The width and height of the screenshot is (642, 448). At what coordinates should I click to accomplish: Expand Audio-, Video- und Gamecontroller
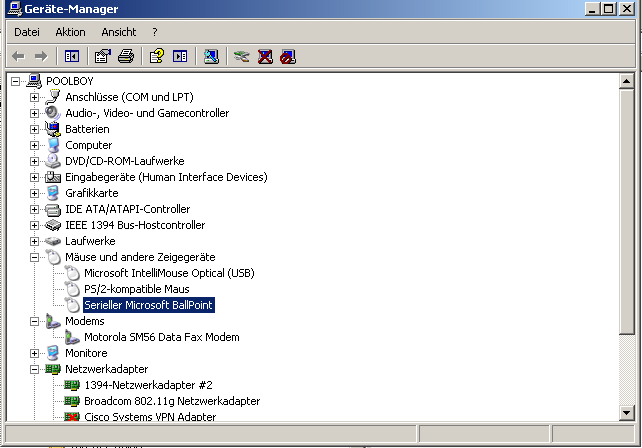click(34, 113)
